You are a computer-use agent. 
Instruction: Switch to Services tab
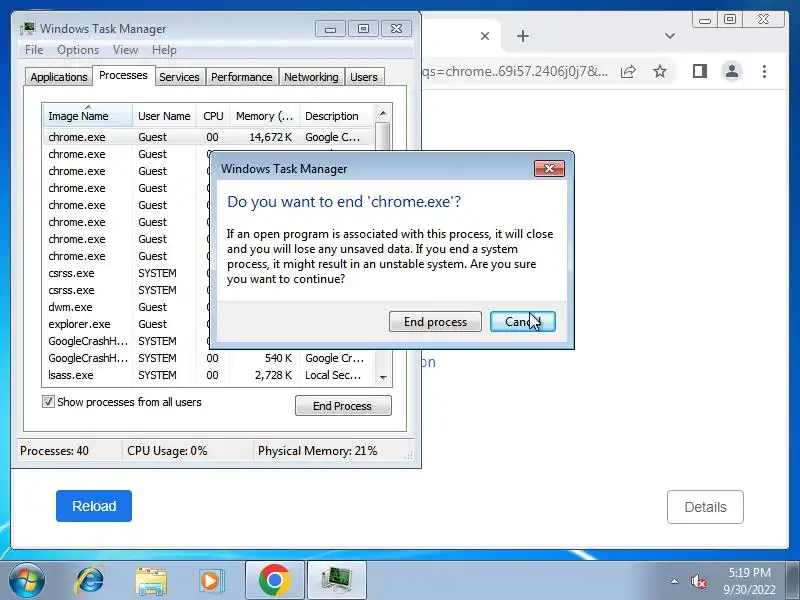coord(180,77)
